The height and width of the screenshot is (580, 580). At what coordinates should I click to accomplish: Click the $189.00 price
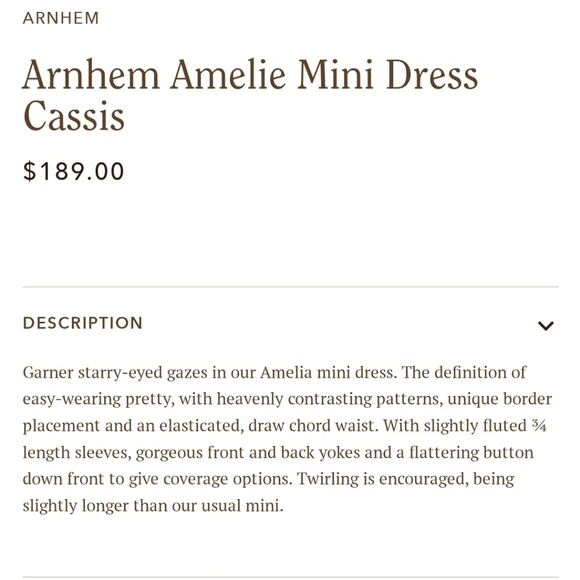[73, 171]
